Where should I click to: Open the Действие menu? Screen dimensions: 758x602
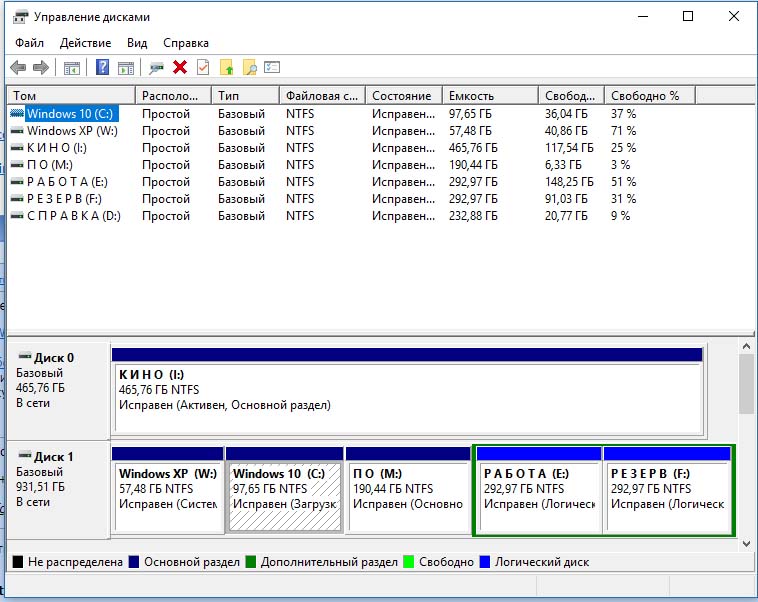click(85, 43)
